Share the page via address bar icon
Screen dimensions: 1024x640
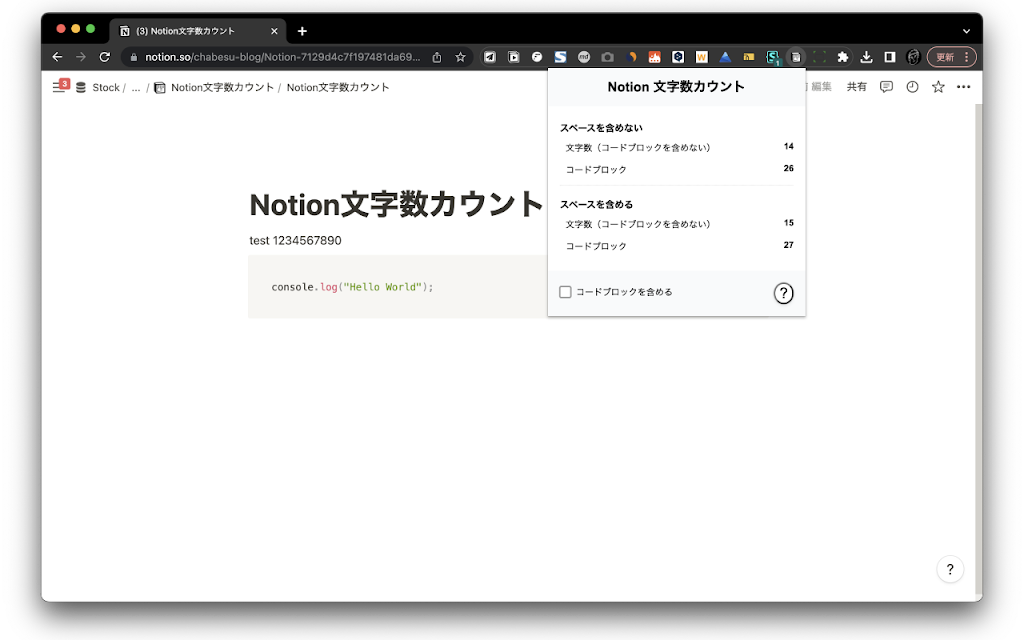[x=437, y=57]
